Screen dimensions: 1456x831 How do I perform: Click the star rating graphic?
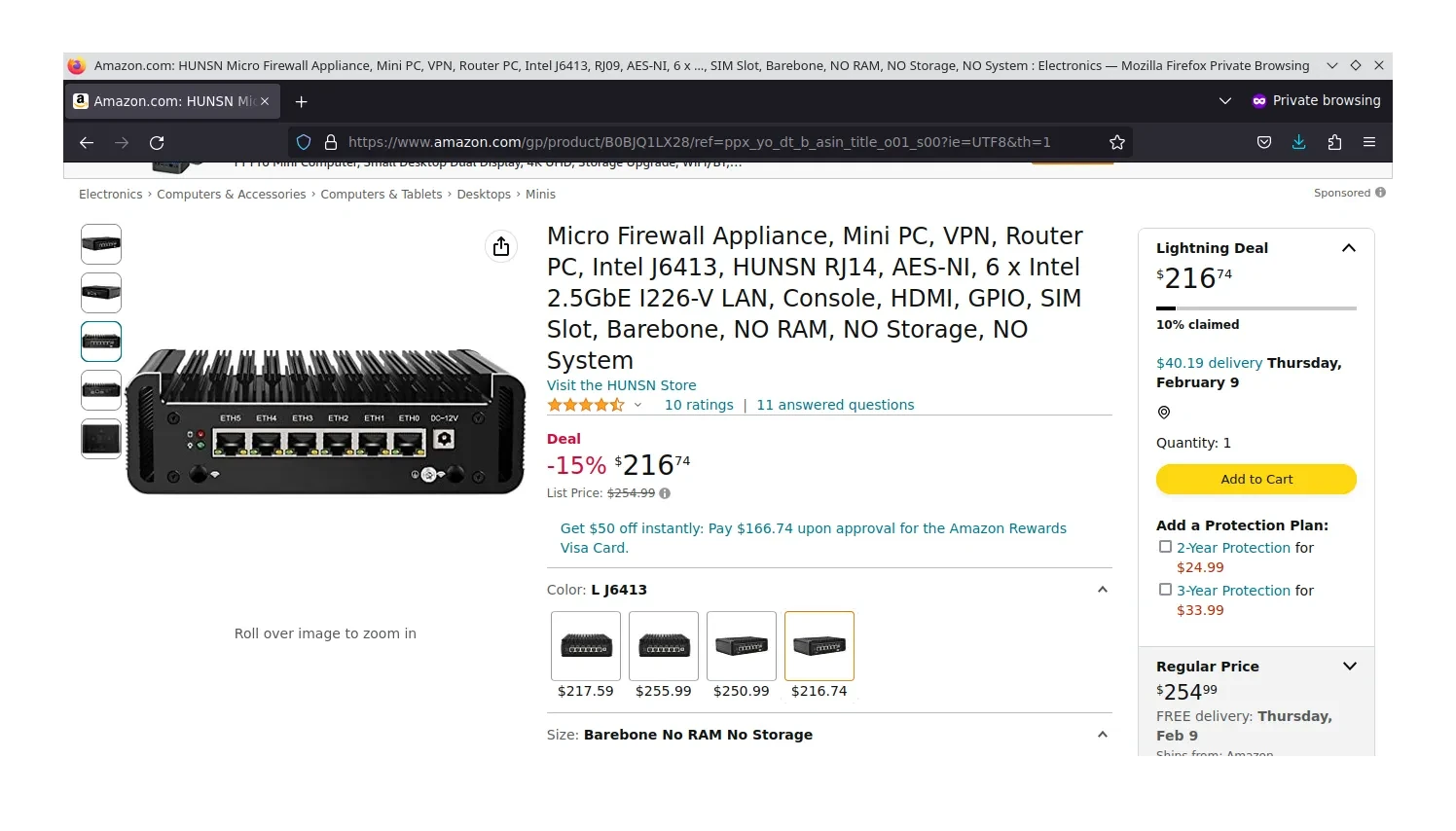(x=586, y=405)
